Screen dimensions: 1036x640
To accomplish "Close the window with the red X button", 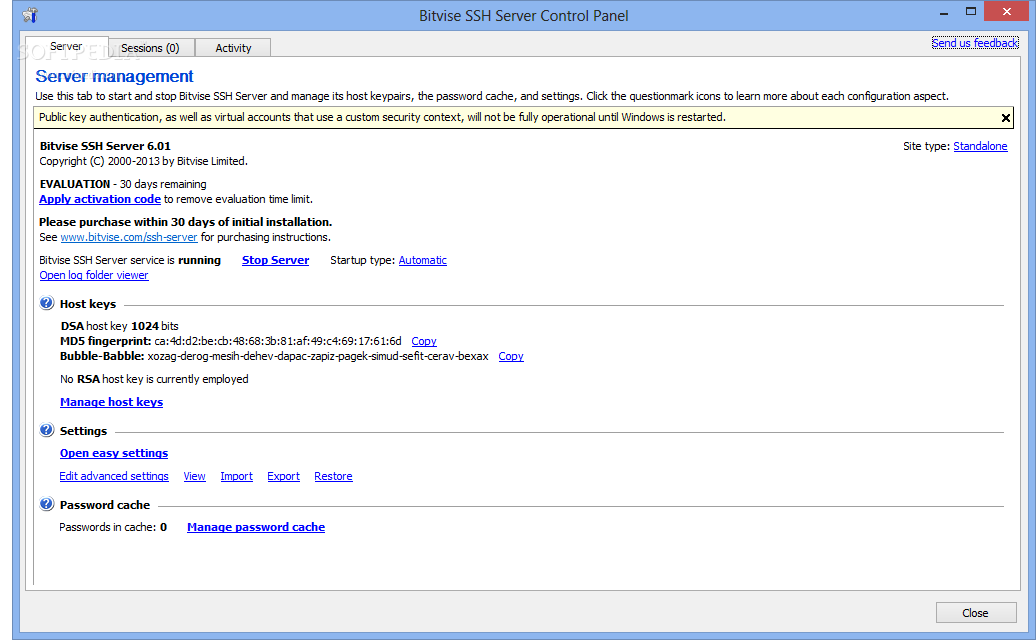I will tap(1006, 11).
